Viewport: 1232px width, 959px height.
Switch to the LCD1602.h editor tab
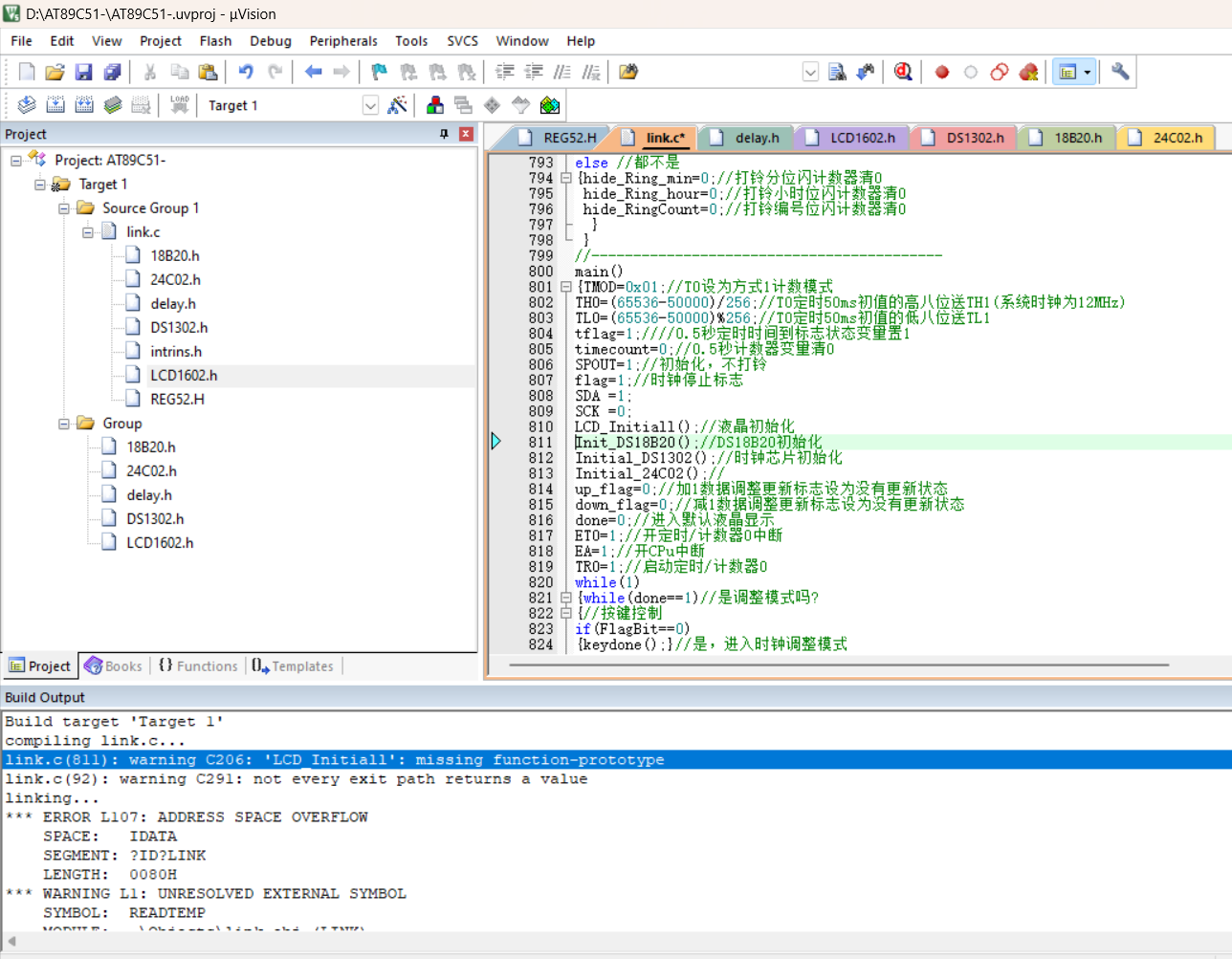[x=851, y=138]
